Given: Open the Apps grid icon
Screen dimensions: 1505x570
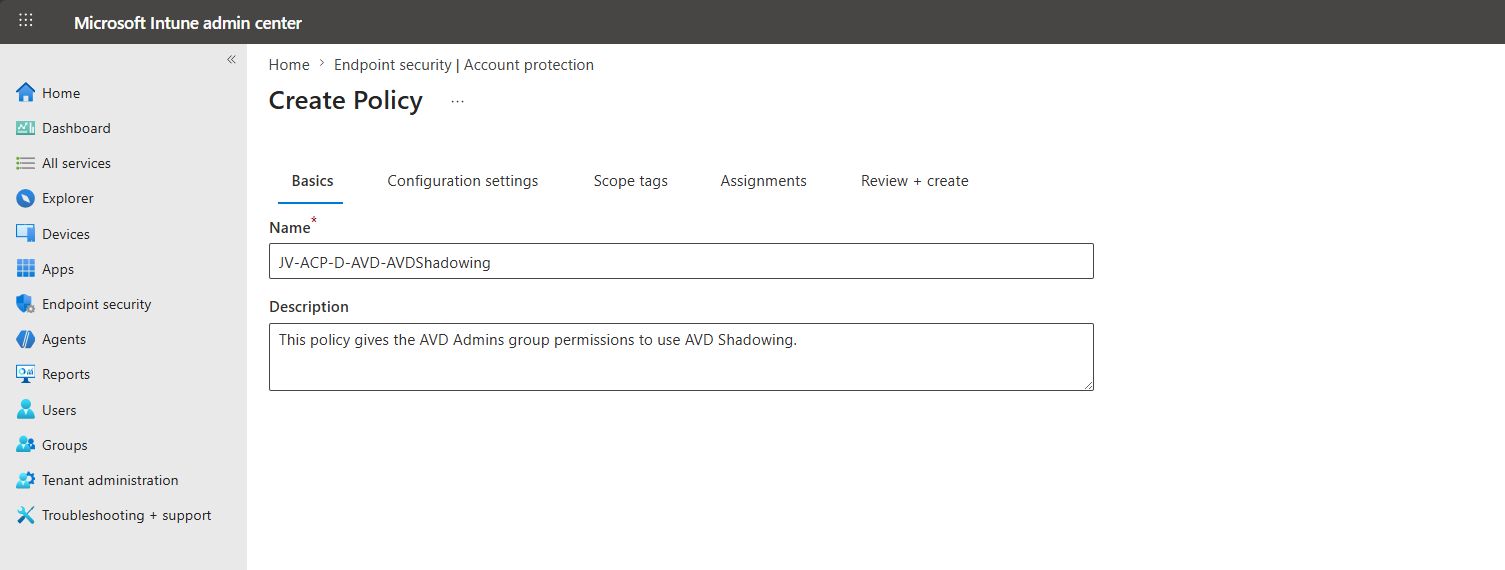Looking at the screenshot, I should point(26,269).
